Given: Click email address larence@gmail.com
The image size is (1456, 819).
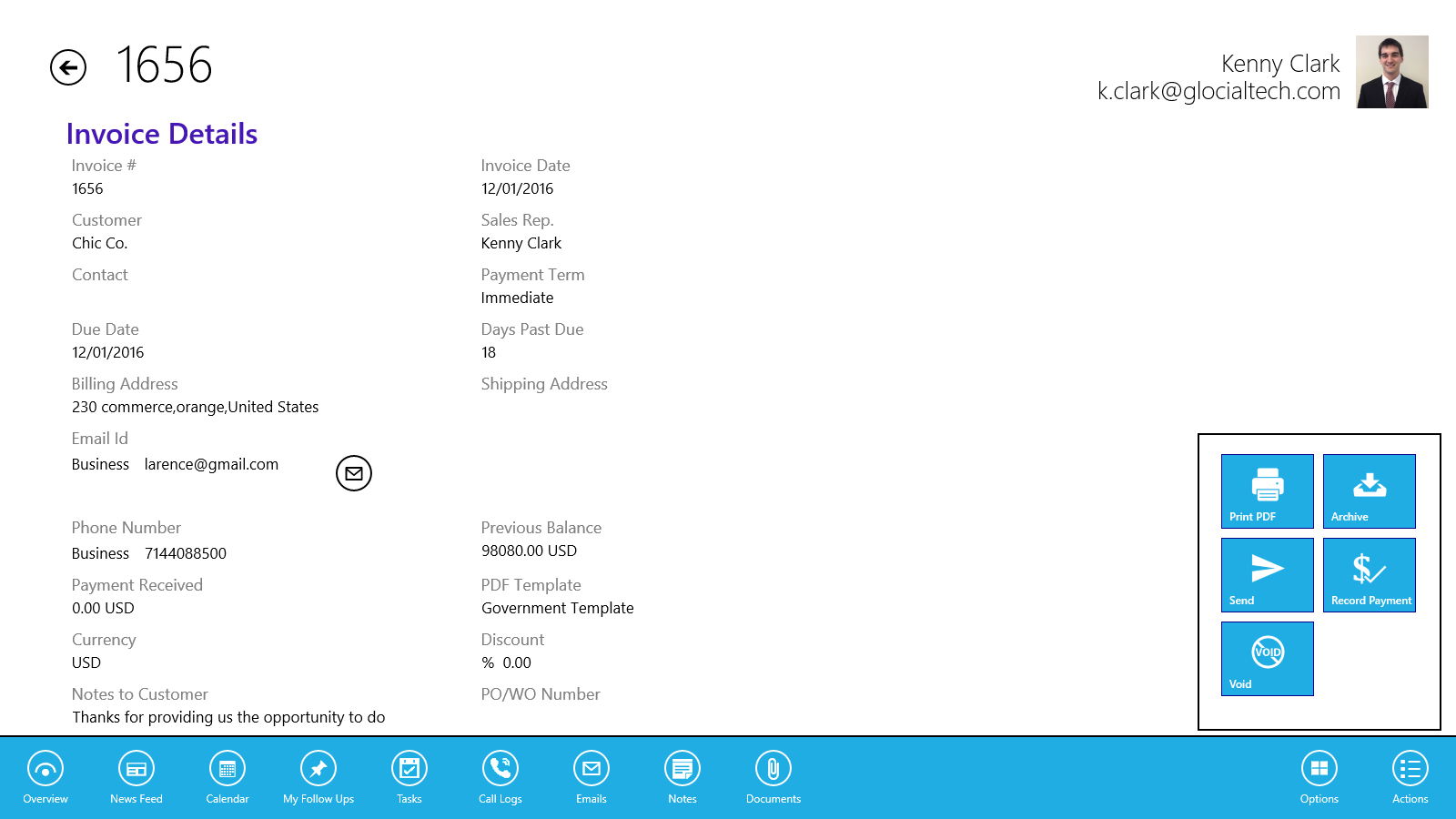Looking at the screenshot, I should coord(211,464).
